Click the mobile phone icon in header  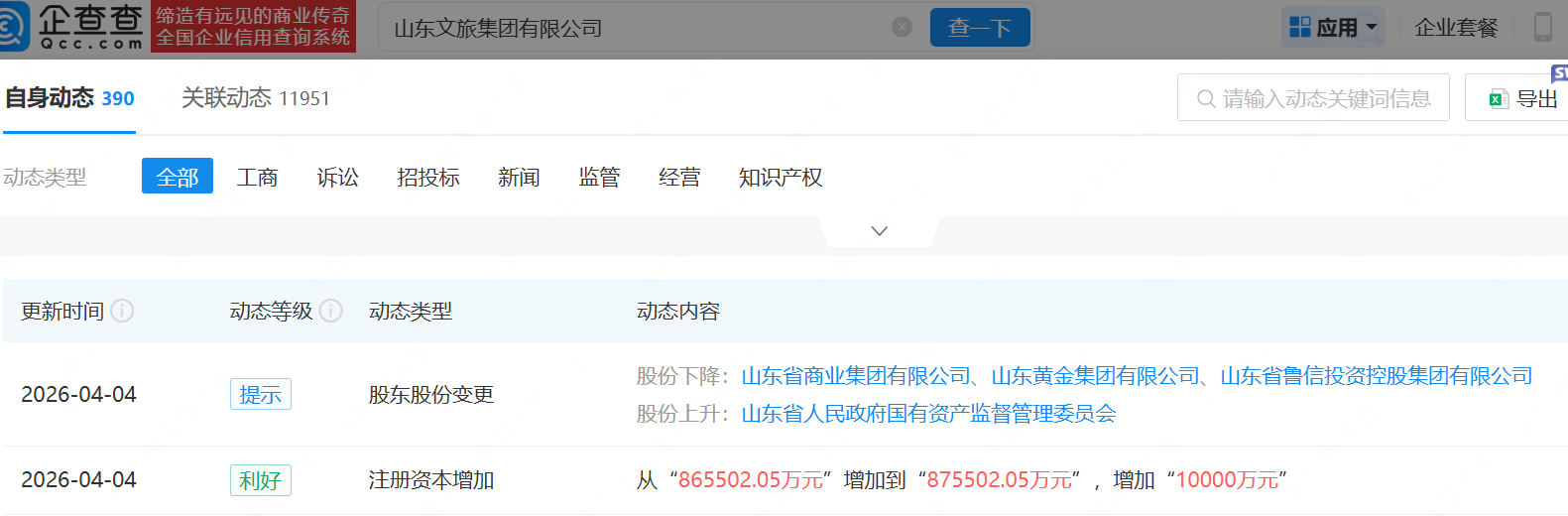point(1542,27)
